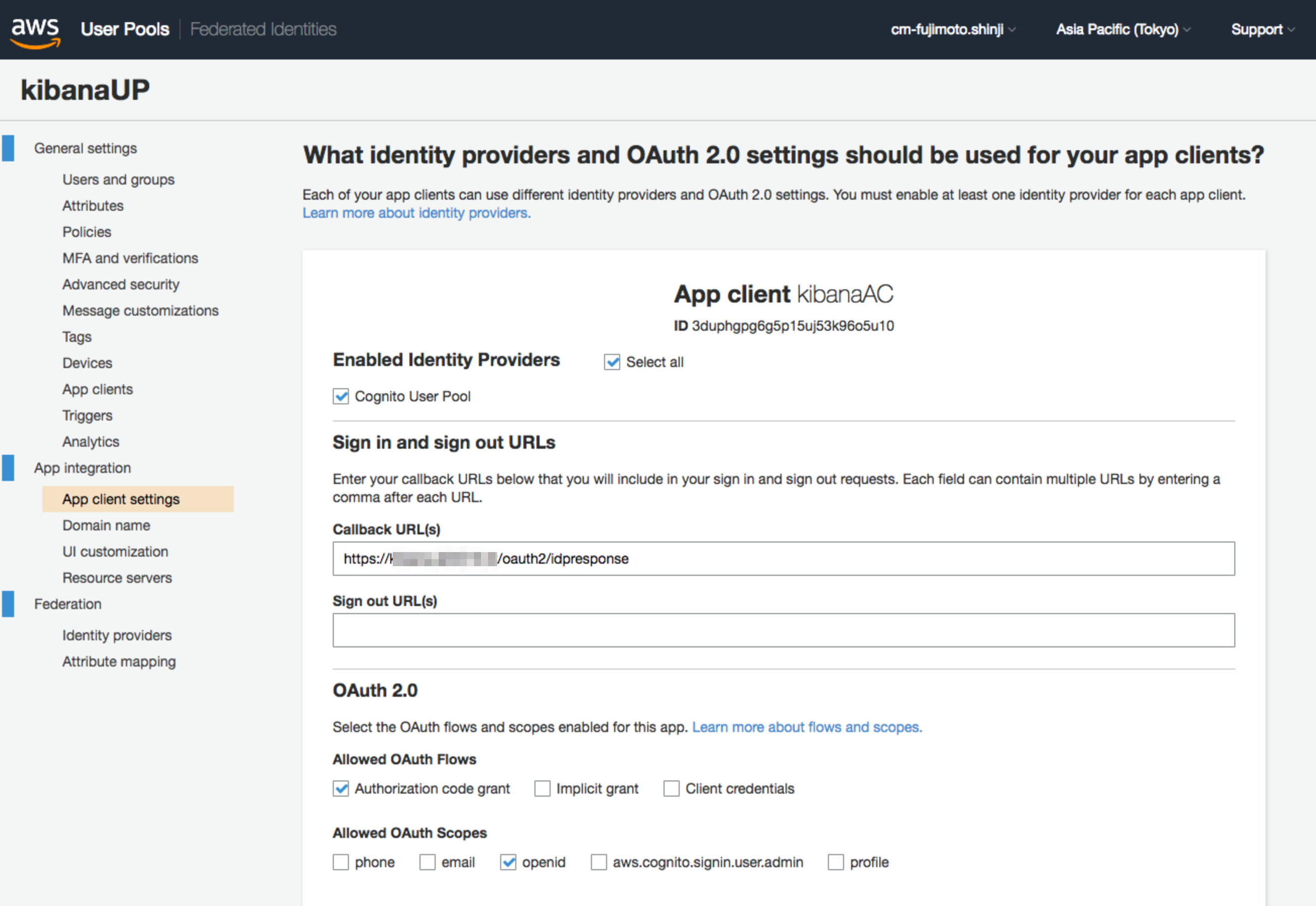Image resolution: width=1316 pixels, height=906 pixels.
Task: Disable Authorization code grant checkbox
Action: 341,789
